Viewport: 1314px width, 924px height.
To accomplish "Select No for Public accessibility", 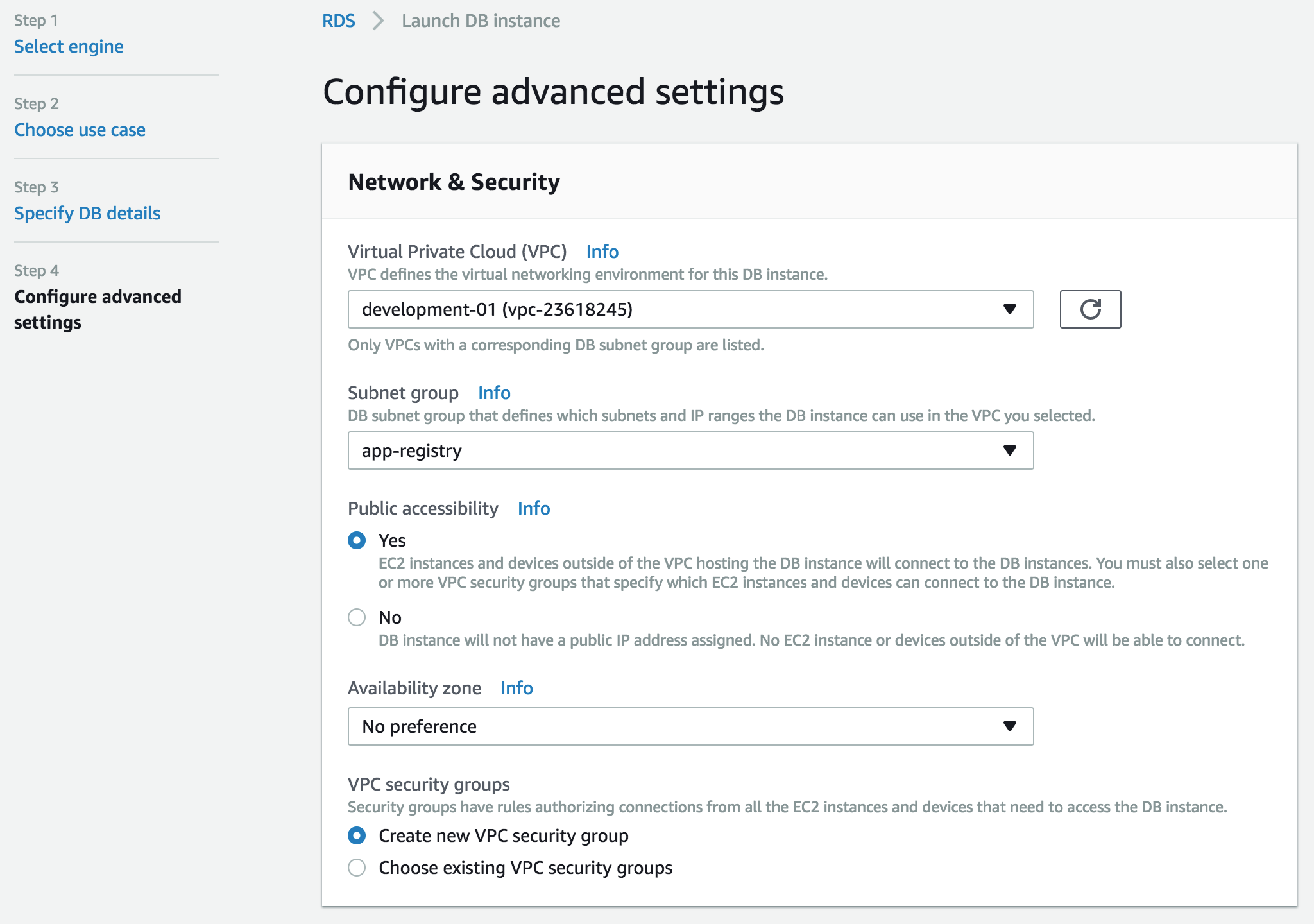I will (357, 617).
